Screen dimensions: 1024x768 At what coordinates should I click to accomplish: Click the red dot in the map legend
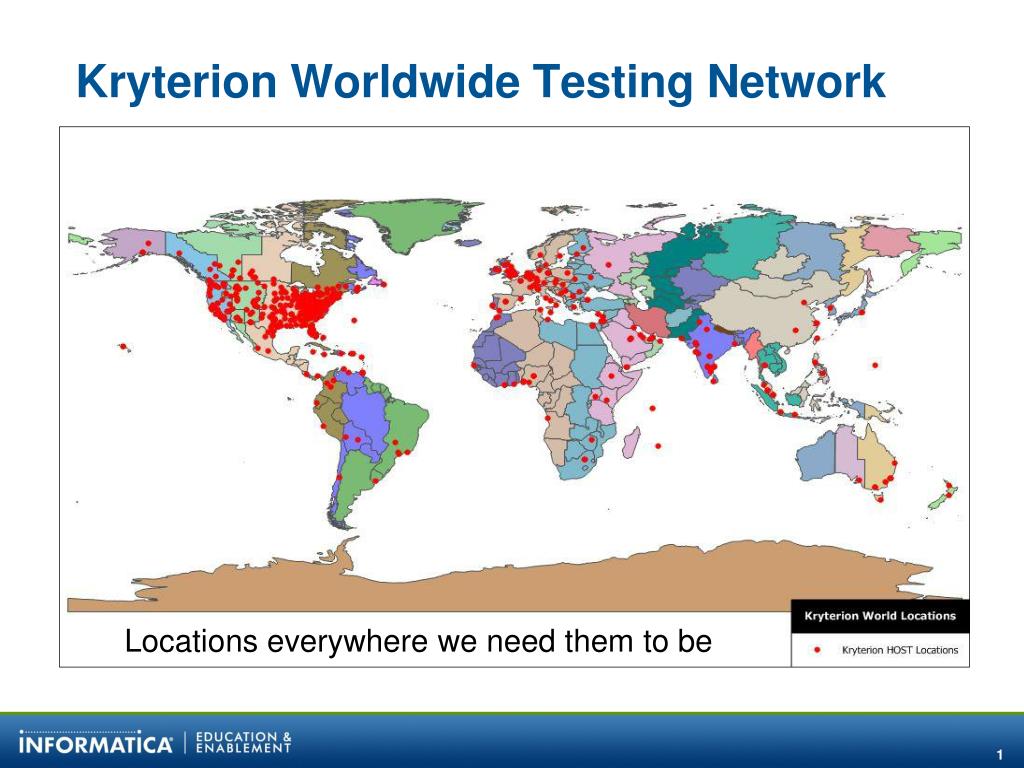[x=816, y=650]
